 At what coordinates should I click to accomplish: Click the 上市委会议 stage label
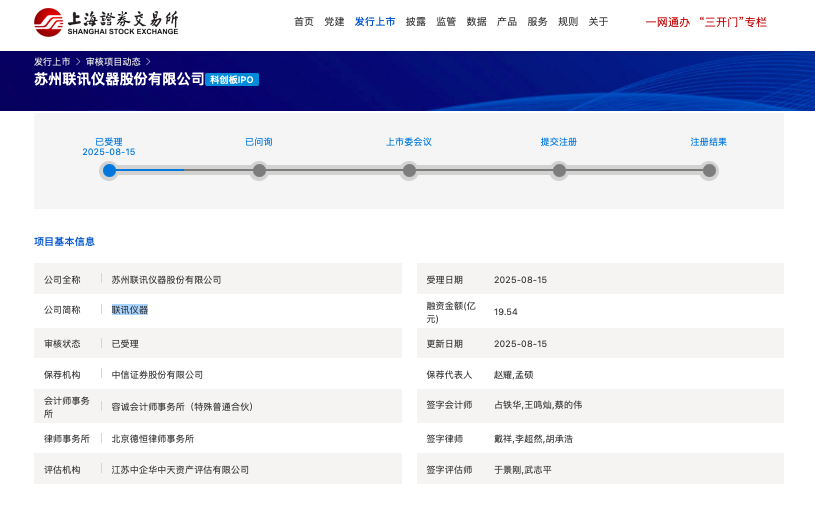(x=409, y=142)
